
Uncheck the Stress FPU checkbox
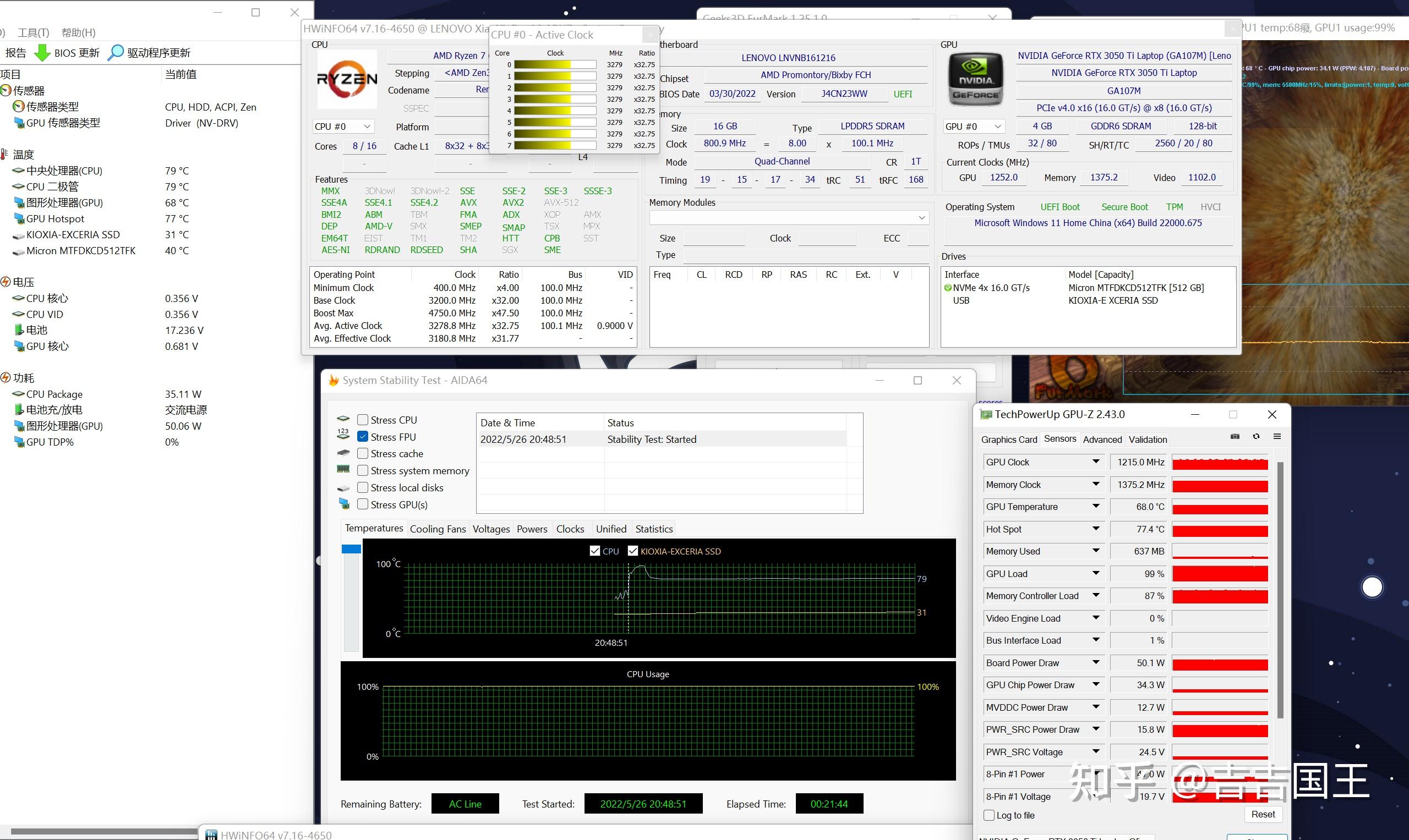[363, 437]
